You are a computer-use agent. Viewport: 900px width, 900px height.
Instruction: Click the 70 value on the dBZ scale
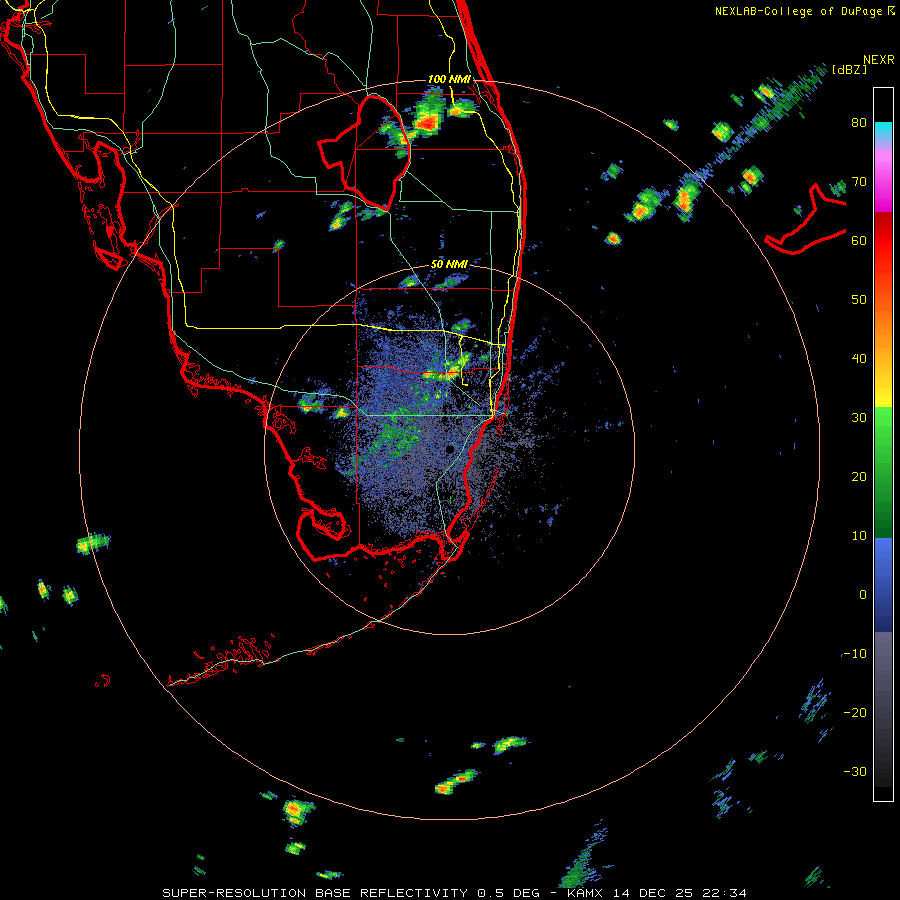859,181
